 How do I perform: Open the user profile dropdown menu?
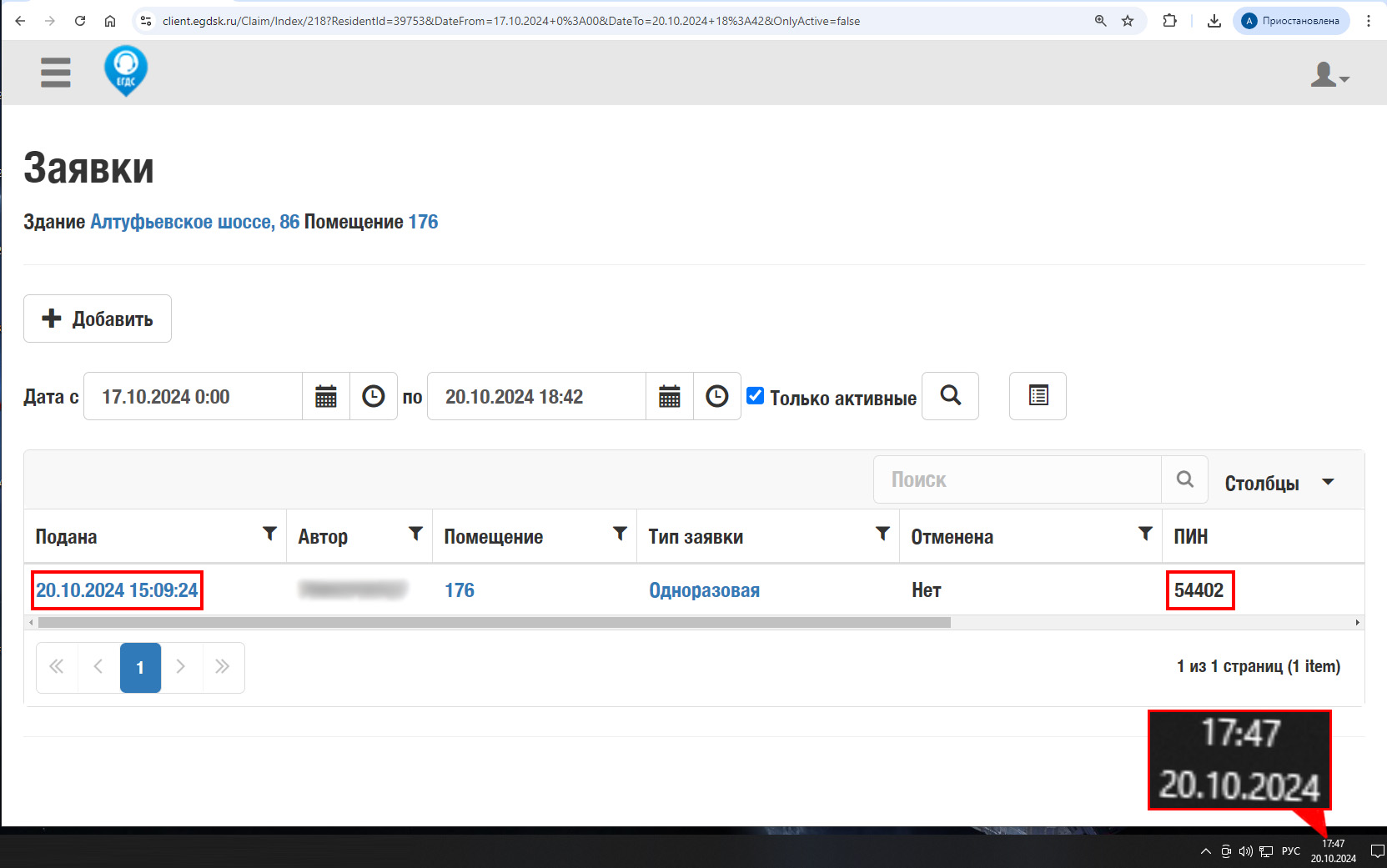(1329, 75)
